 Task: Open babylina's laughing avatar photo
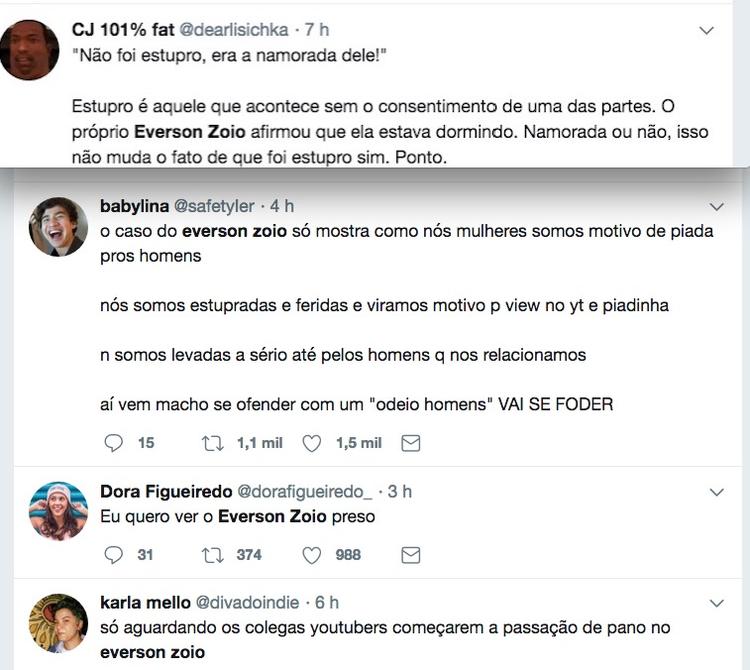coord(58,227)
